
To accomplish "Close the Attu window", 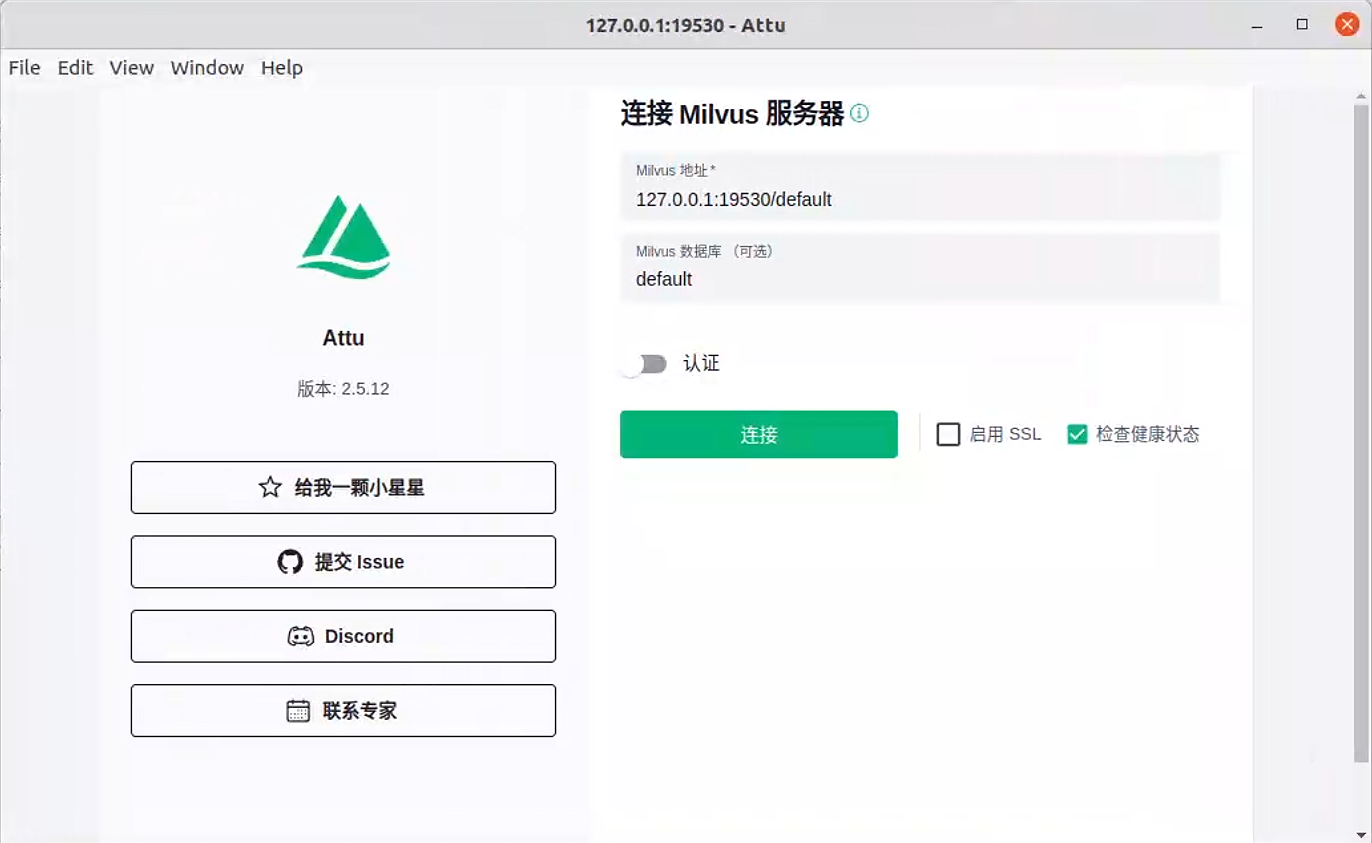I will tap(1347, 25).
